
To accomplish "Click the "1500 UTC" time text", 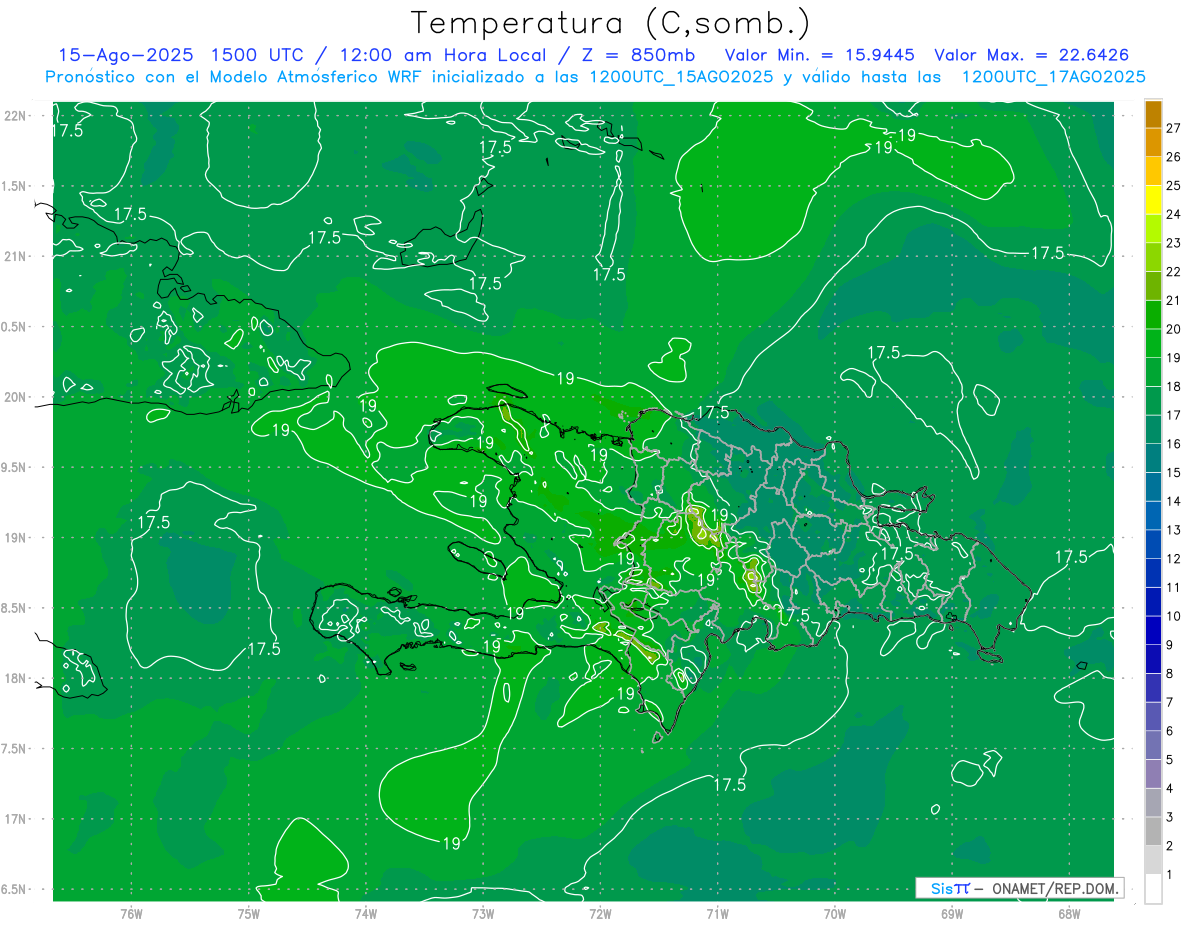I will pyautogui.click(x=257, y=55).
